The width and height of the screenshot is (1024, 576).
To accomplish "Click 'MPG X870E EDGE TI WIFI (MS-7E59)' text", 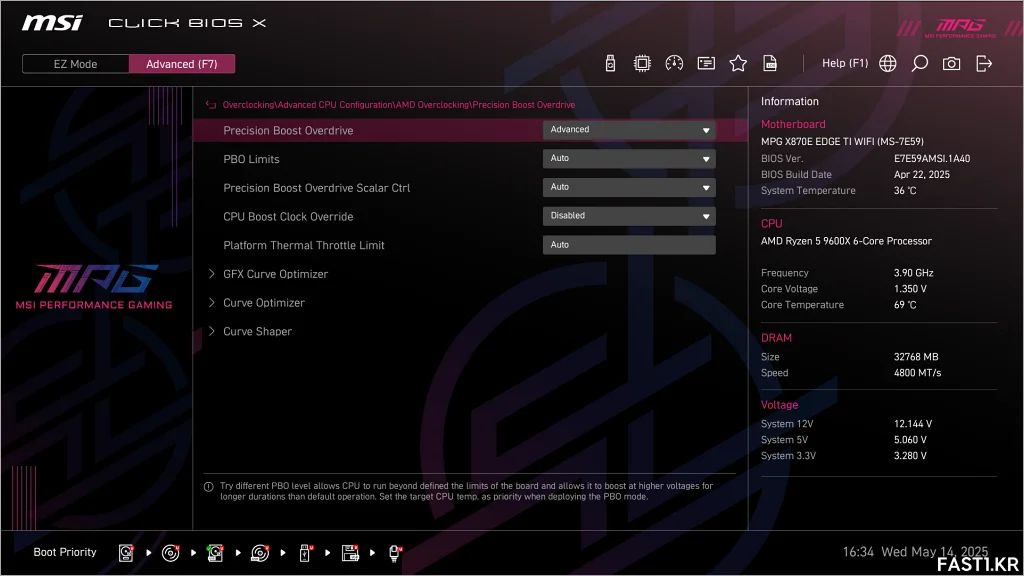I will tap(842, 141).
